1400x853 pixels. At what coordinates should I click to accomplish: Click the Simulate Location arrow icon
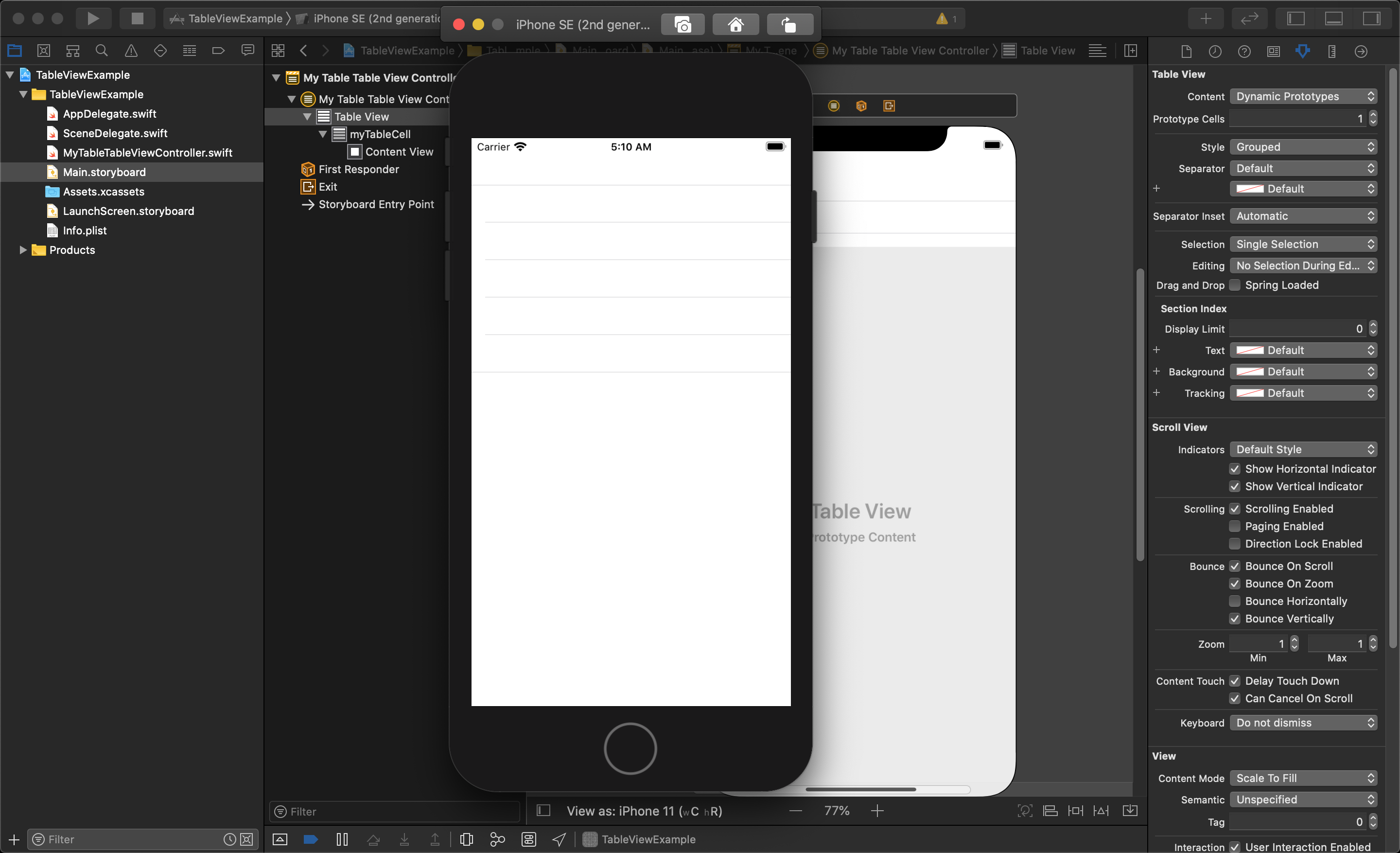coord(559,839)
